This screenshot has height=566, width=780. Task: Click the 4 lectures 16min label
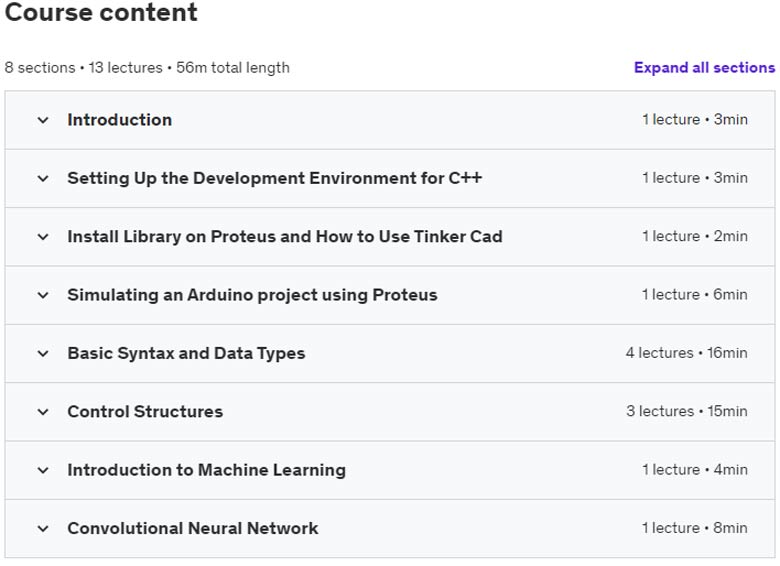point(686,353)
